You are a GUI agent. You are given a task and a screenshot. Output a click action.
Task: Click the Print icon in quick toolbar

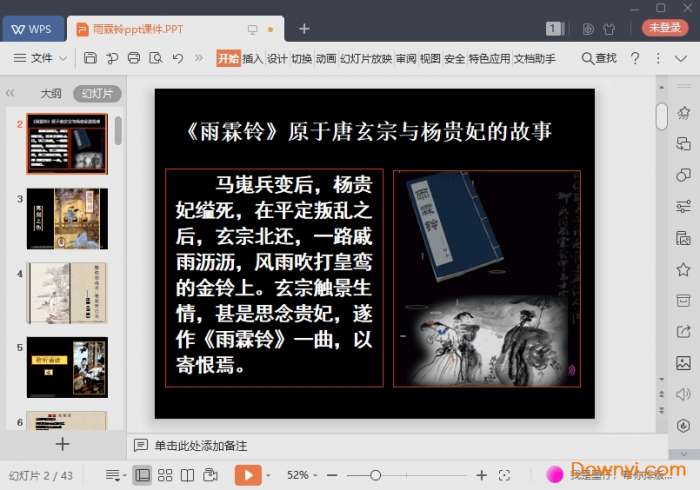[x=134, y=59]
